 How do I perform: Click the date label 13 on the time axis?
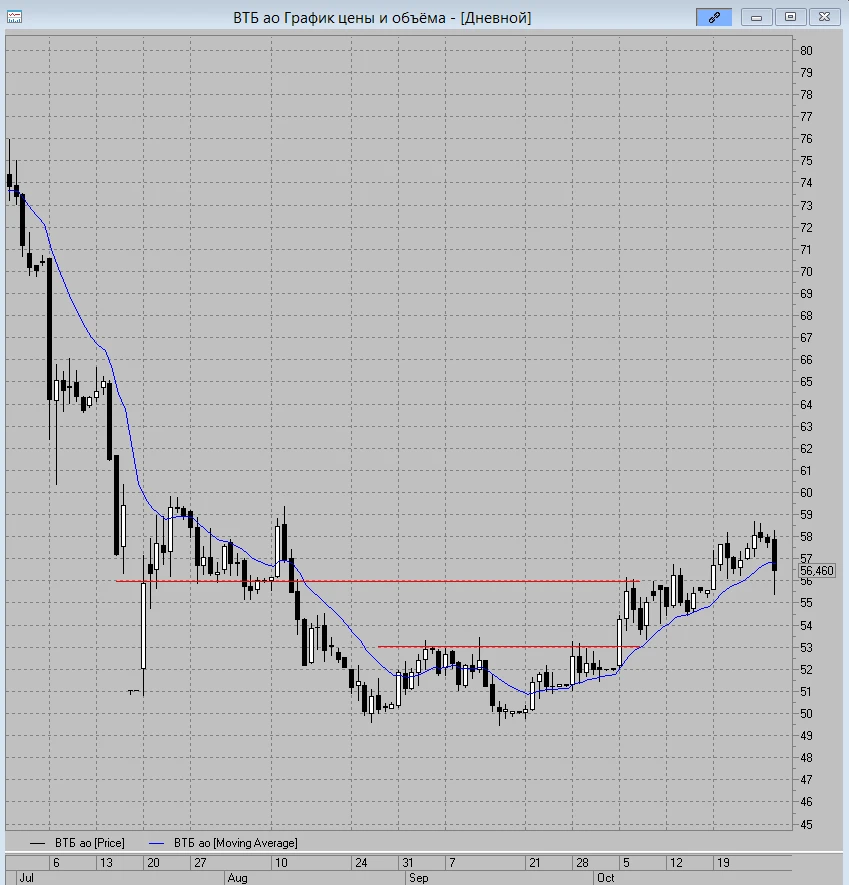(106, 862)
